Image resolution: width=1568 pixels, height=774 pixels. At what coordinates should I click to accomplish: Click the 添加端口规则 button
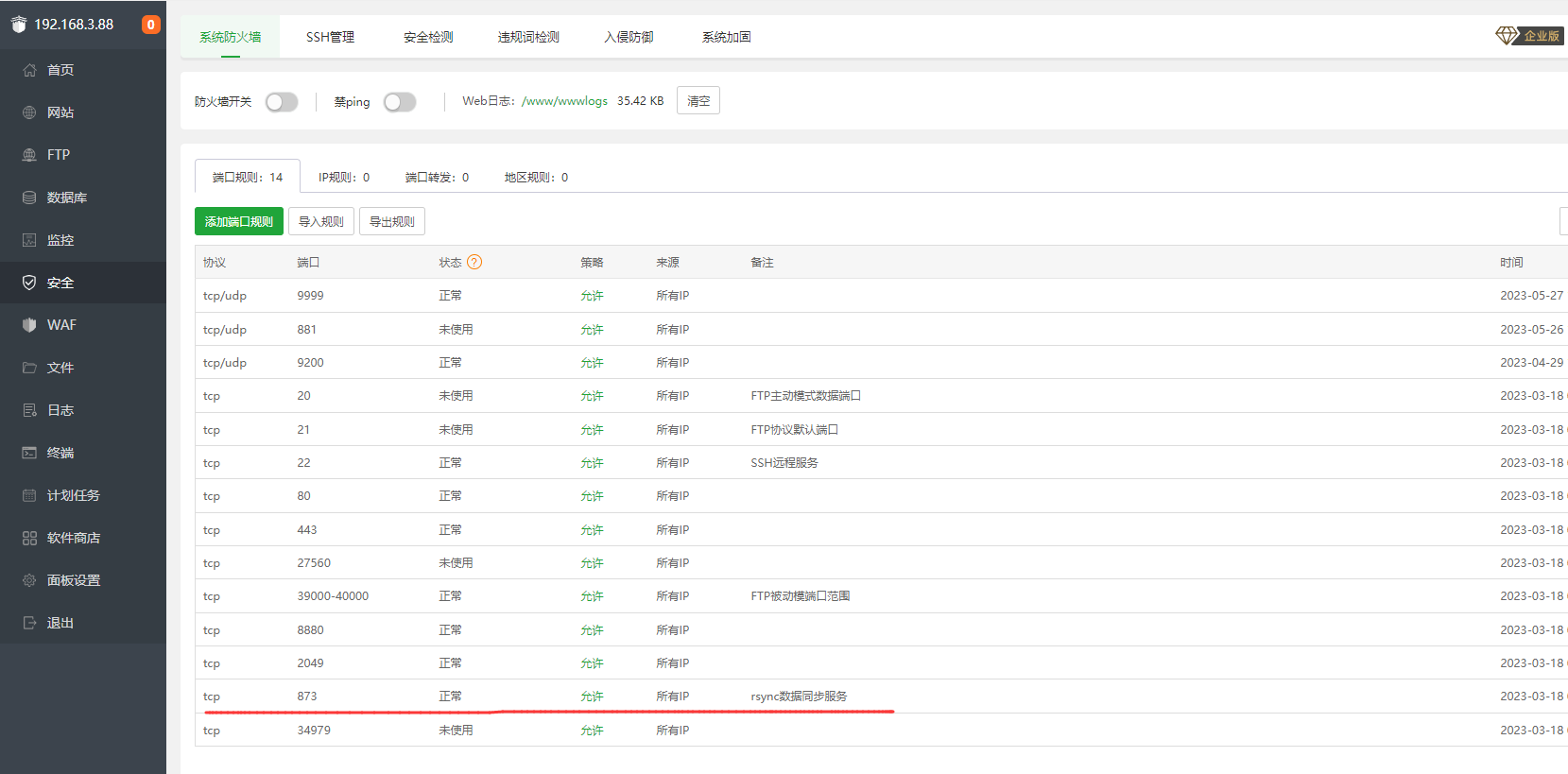click(239, 221)
